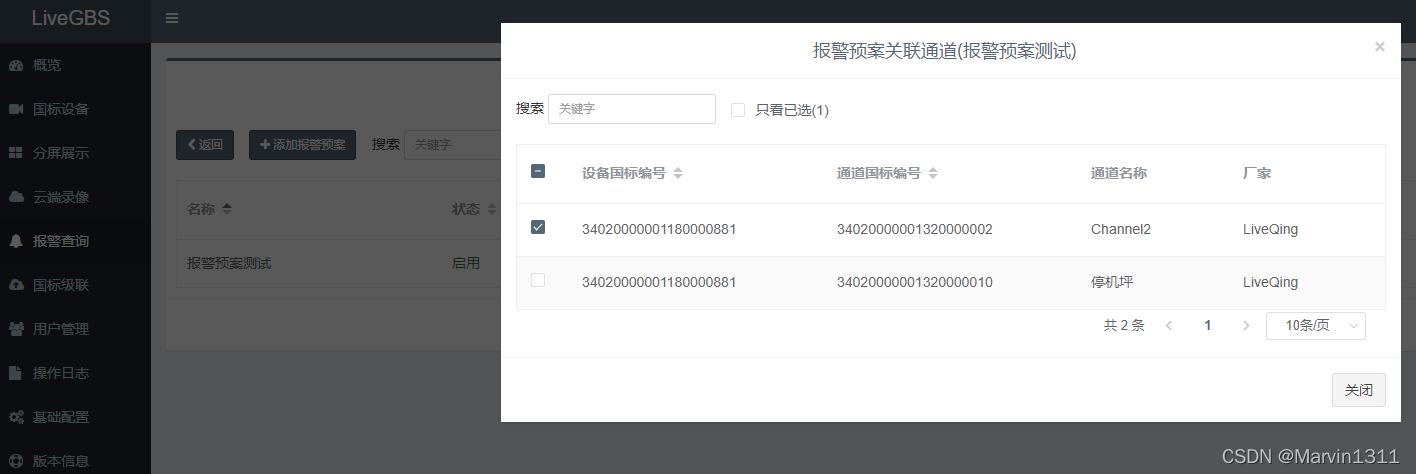Focus the dialog 关键字 search field
1416x474 pixels.
(x=632, y=109)
